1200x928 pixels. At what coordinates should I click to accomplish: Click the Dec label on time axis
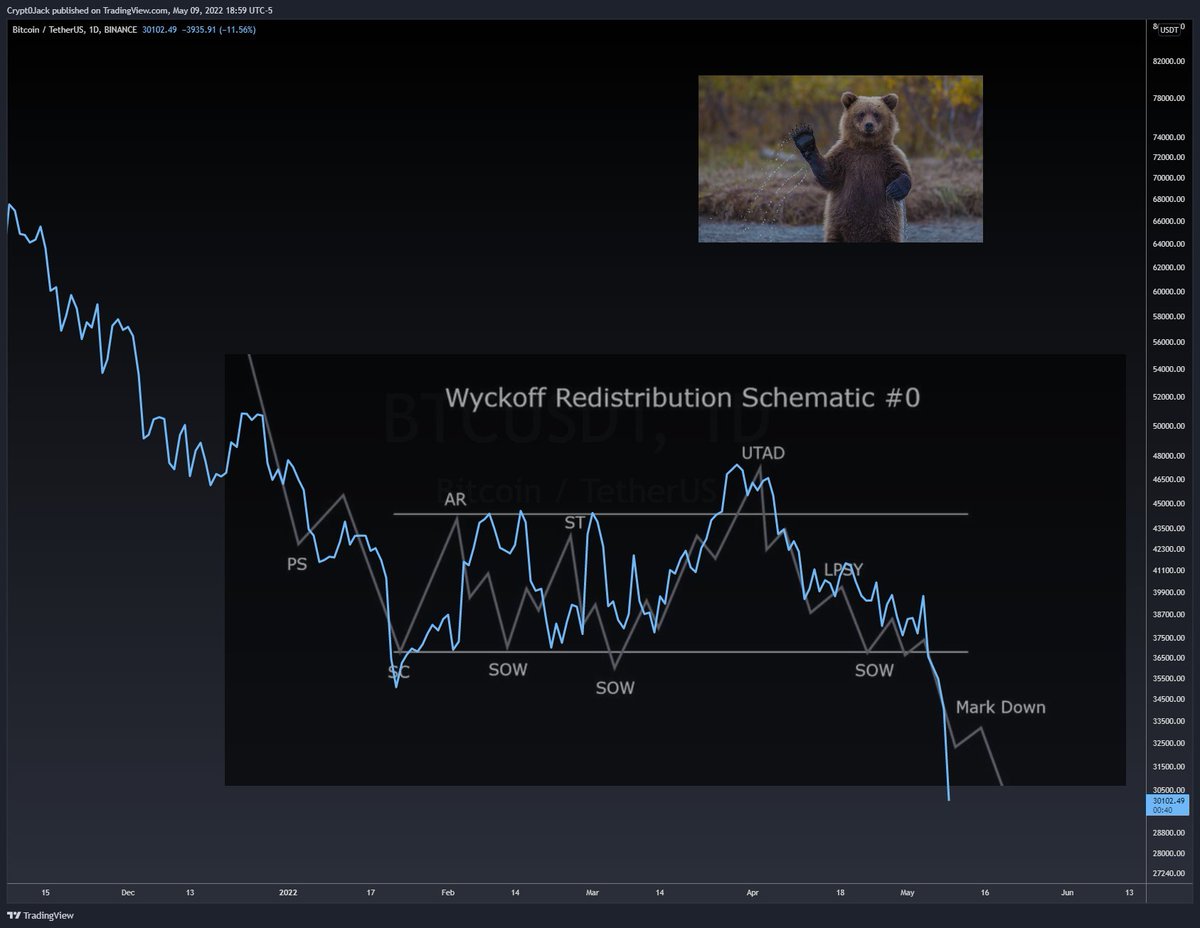tap(126, 891)
